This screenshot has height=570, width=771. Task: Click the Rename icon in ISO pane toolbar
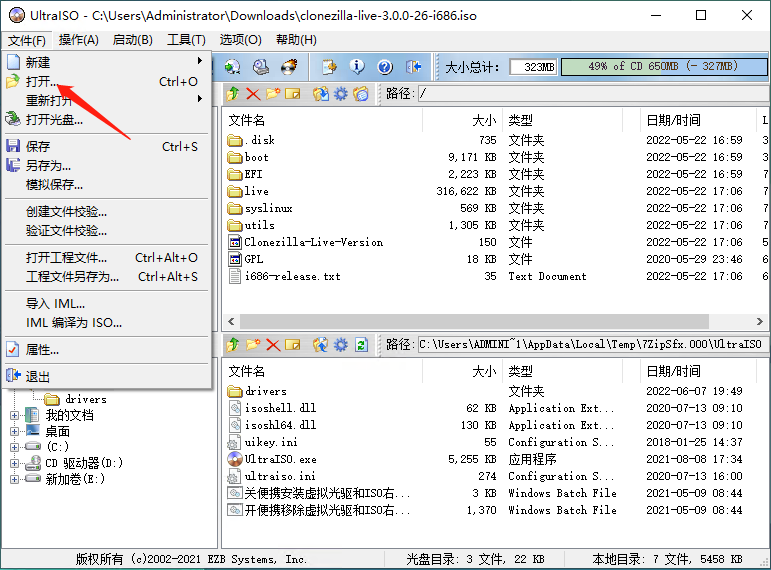point(293,93)
